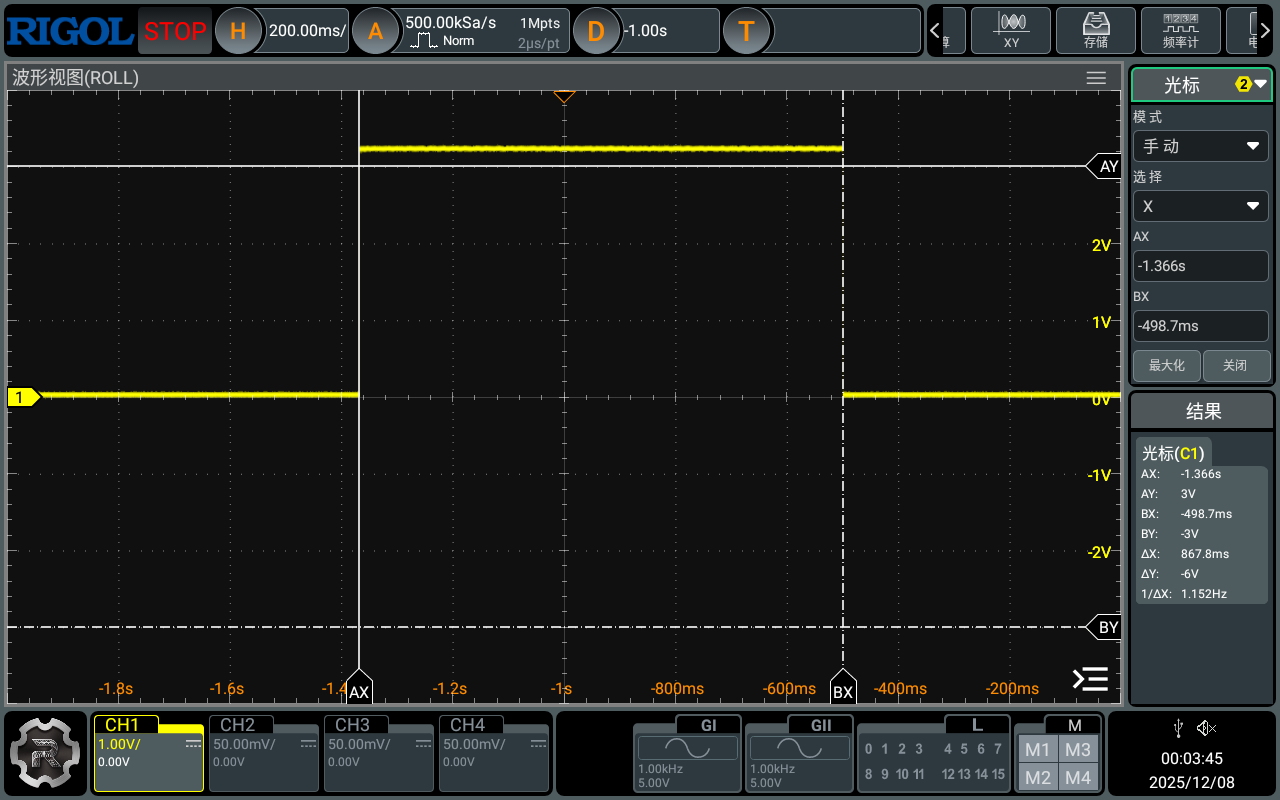This screenshot has width=1280, height=800.
Task: Click the waveform view hamburger menu icon
Action: (1096, 78)
